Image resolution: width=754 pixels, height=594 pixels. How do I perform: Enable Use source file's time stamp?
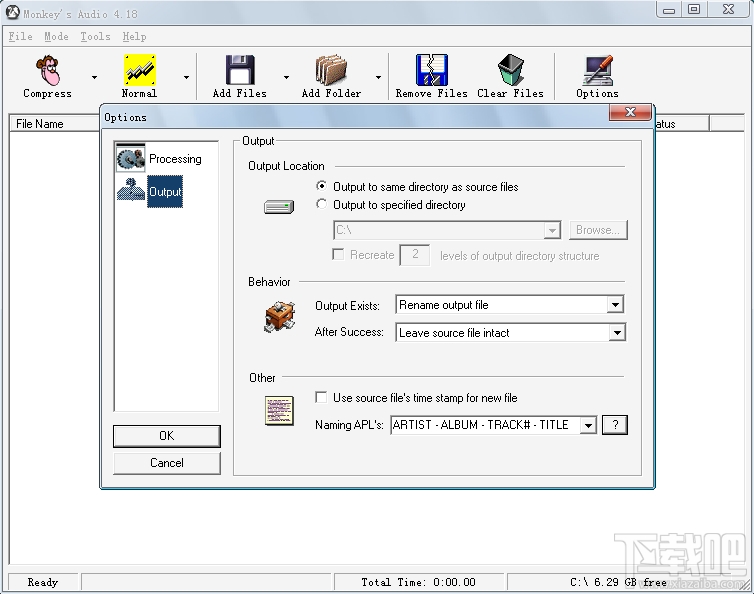click(x=321, y=397)
